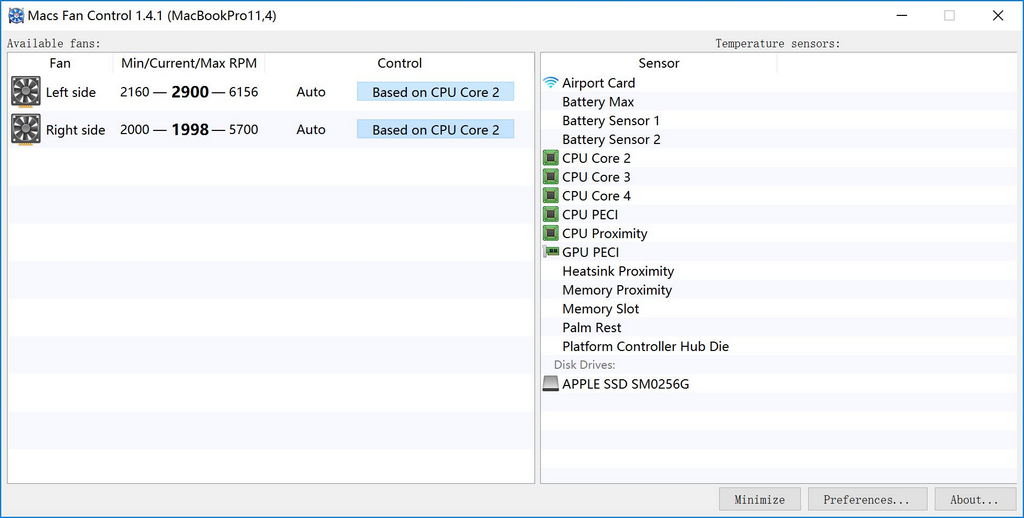Click the APPLE SSD drive icon
Screen dimensions: 1024x518
tap(550, 384)
